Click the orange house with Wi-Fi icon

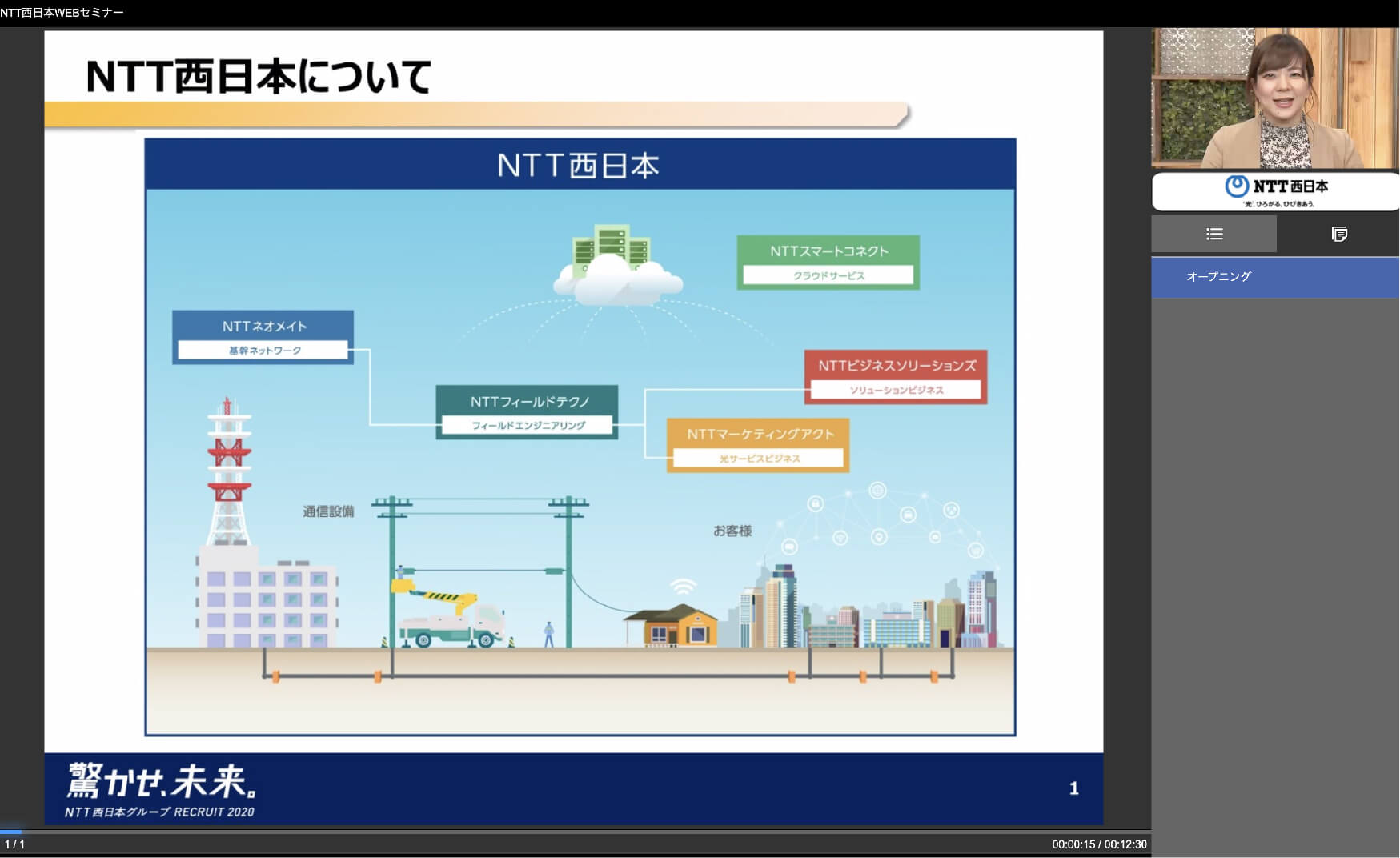(673, 620)
